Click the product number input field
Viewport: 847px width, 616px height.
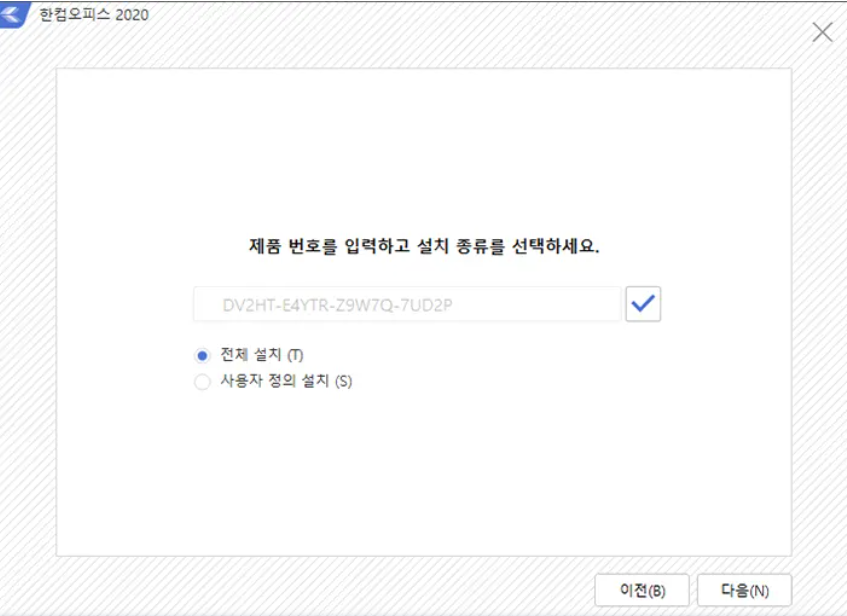coord(407,304)
